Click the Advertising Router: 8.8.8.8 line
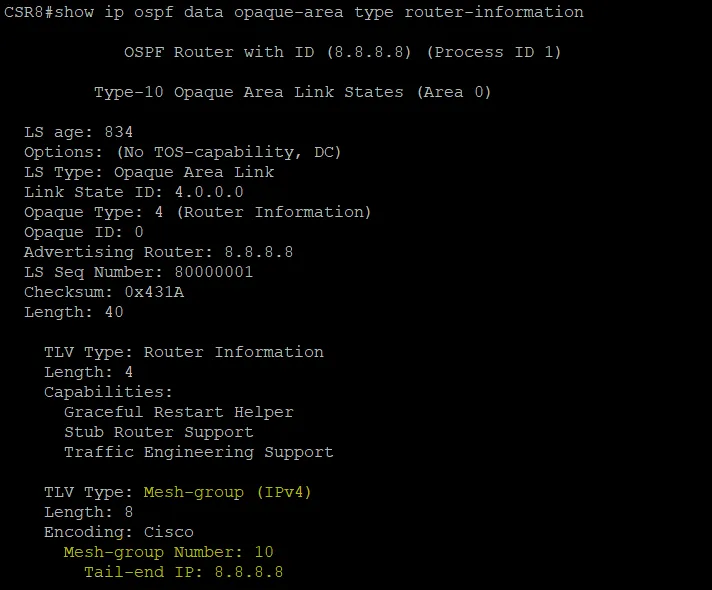This screenshot has height=590, width=712. (x=158, y=252)
